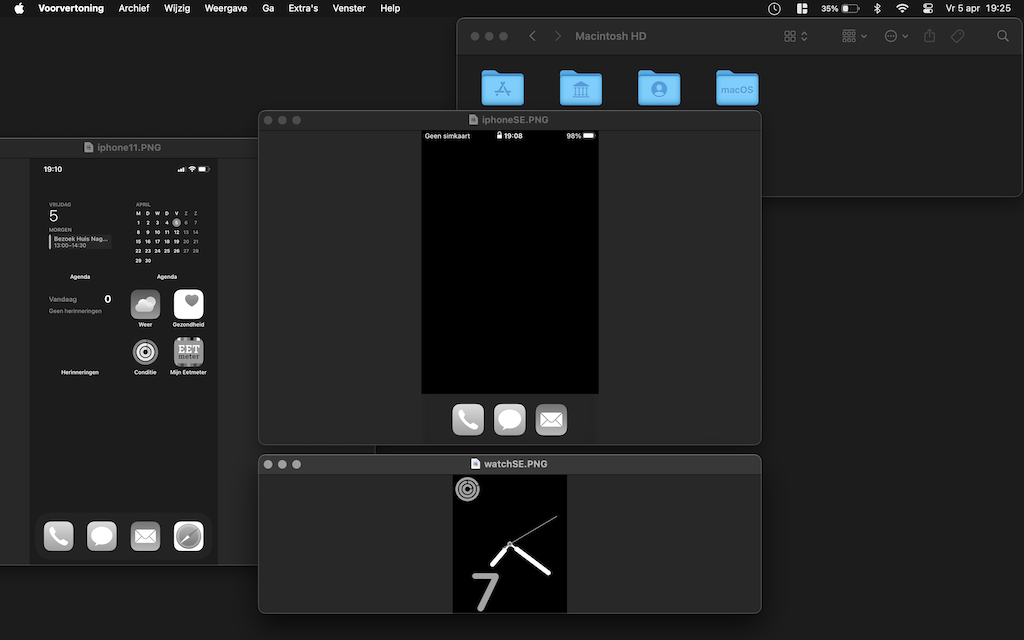
Task: Open the Archief menu
Action: point(134,8)
